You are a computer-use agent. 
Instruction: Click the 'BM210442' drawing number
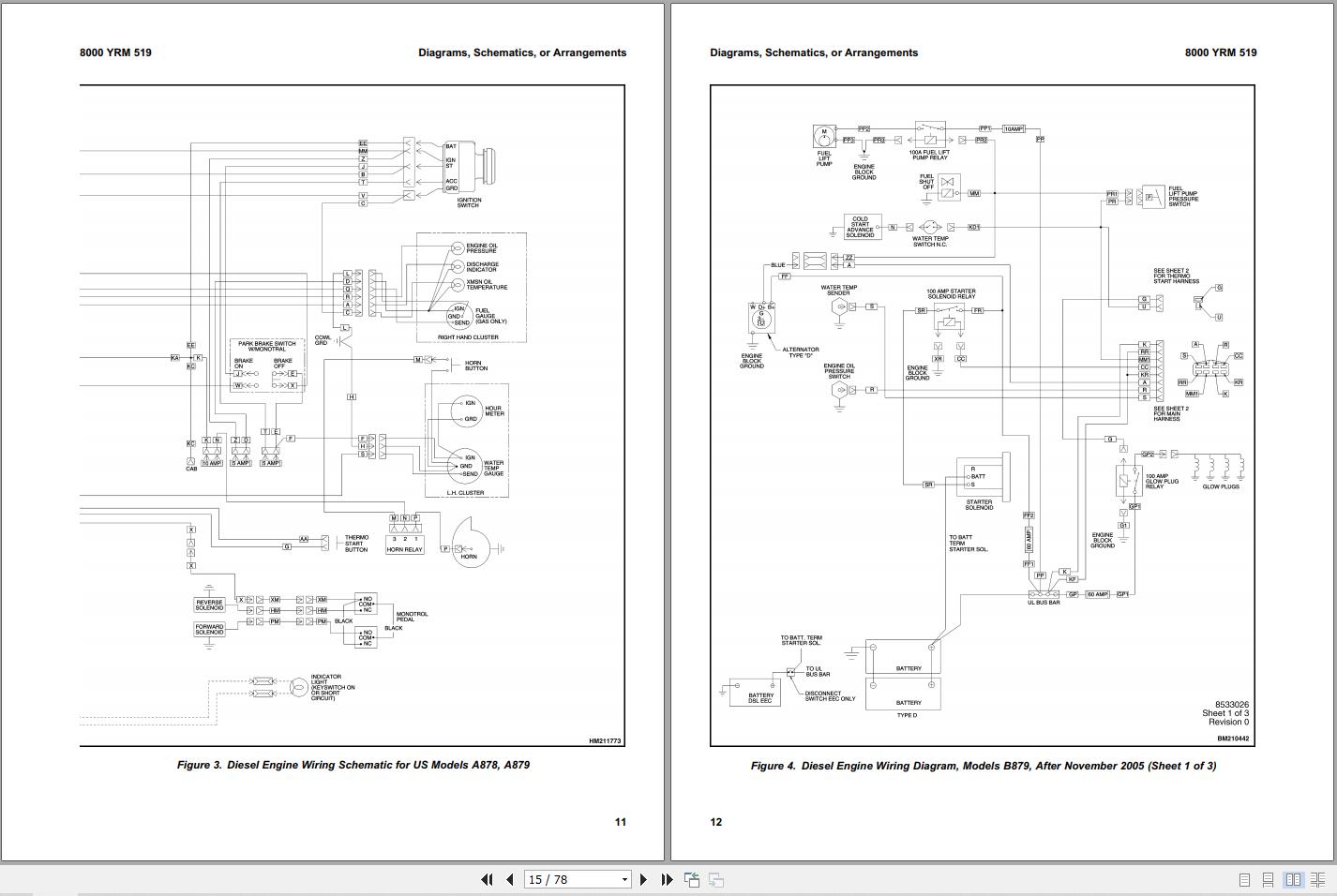1233,739
